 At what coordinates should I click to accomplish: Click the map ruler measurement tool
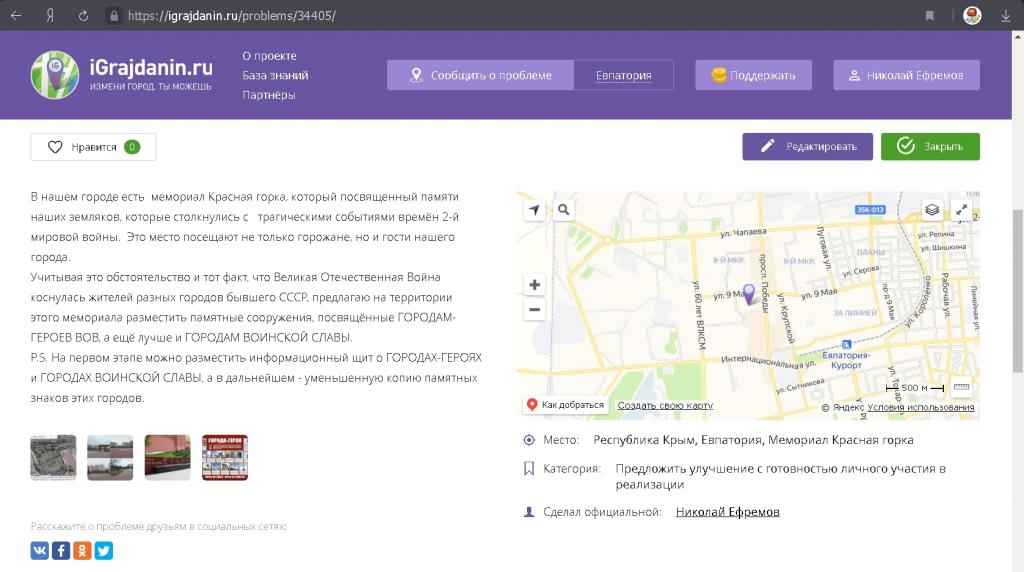[x=961, y=387]
